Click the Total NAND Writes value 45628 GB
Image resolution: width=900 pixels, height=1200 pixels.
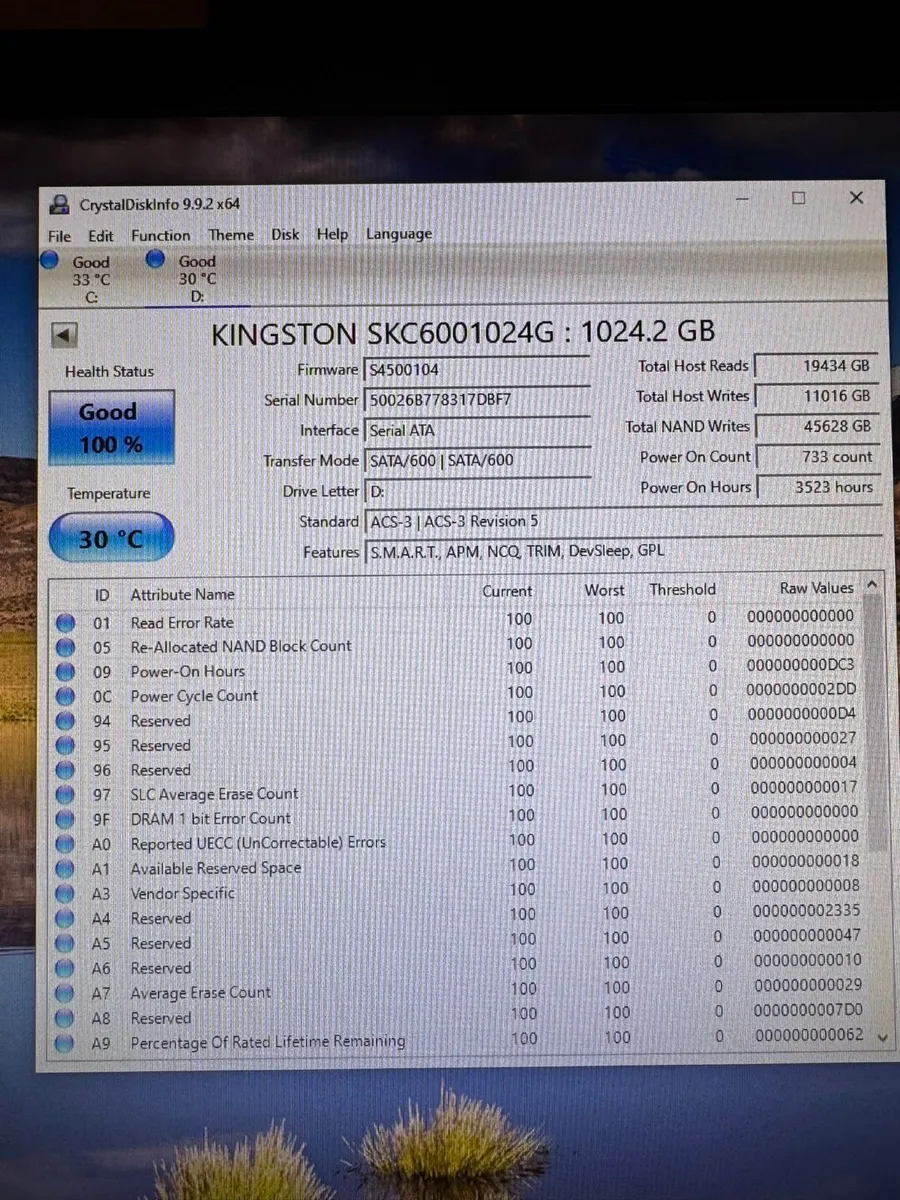pyautogui.click(x=817, y=426)
